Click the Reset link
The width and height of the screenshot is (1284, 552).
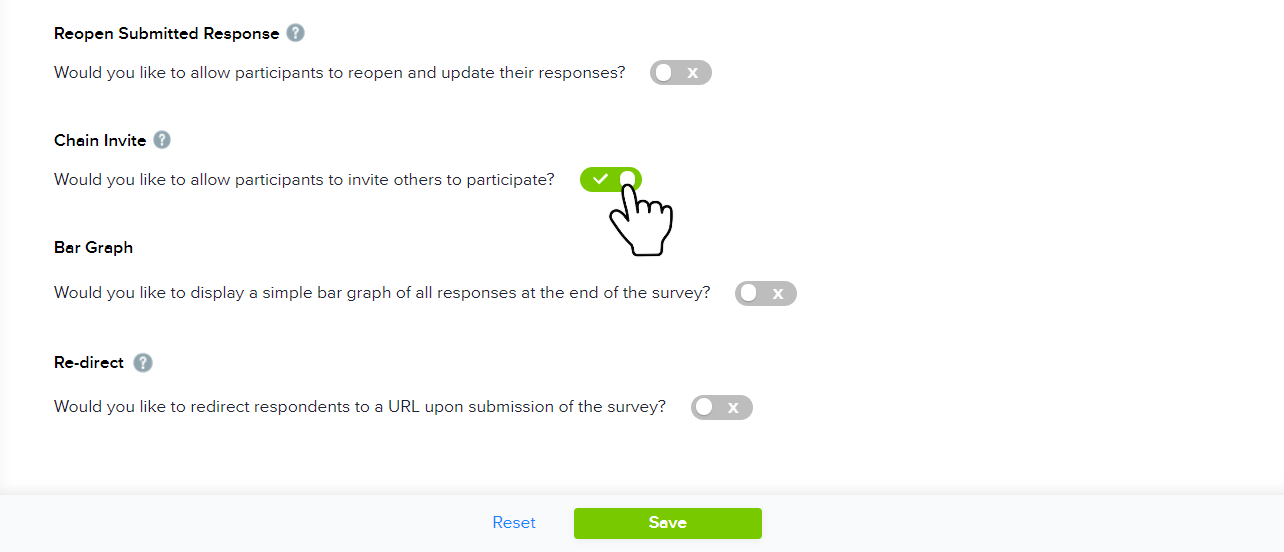(514, 523)
